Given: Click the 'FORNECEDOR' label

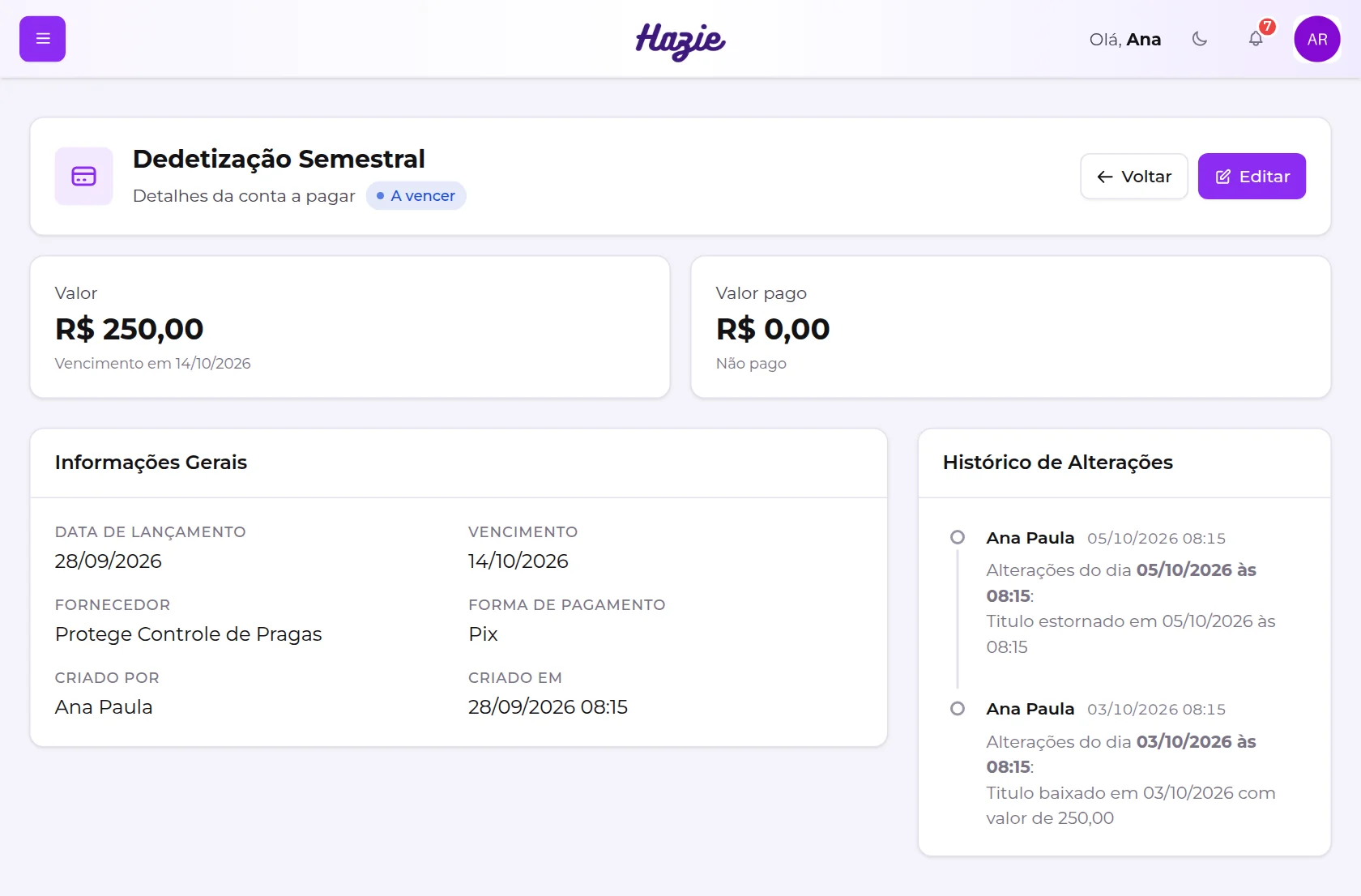Looking at the screenshot, I should 113,605.
